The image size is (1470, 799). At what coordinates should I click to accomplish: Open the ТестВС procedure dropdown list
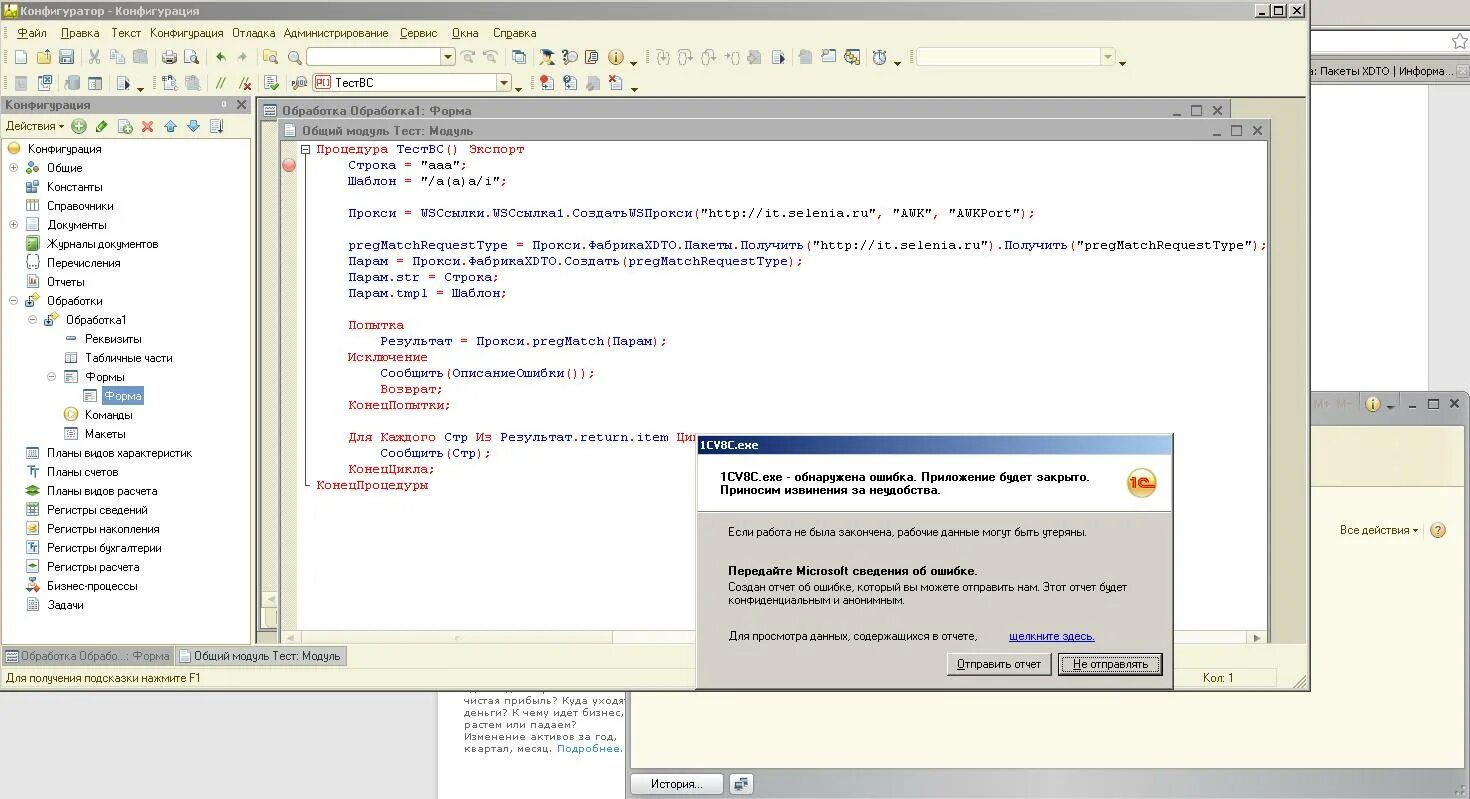504,83
